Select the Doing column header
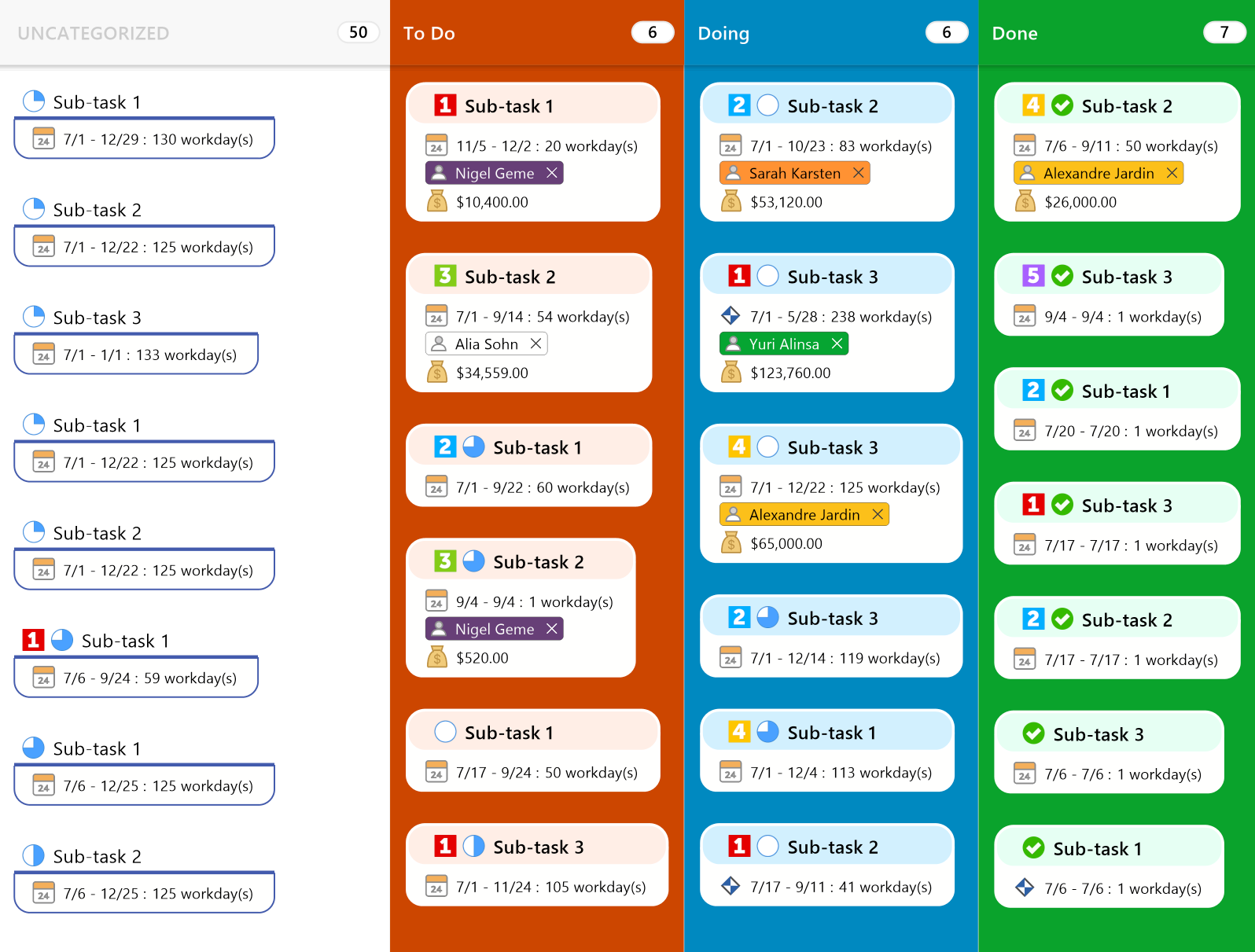This screenshot has width=1255, height=952. coord(831,33)
